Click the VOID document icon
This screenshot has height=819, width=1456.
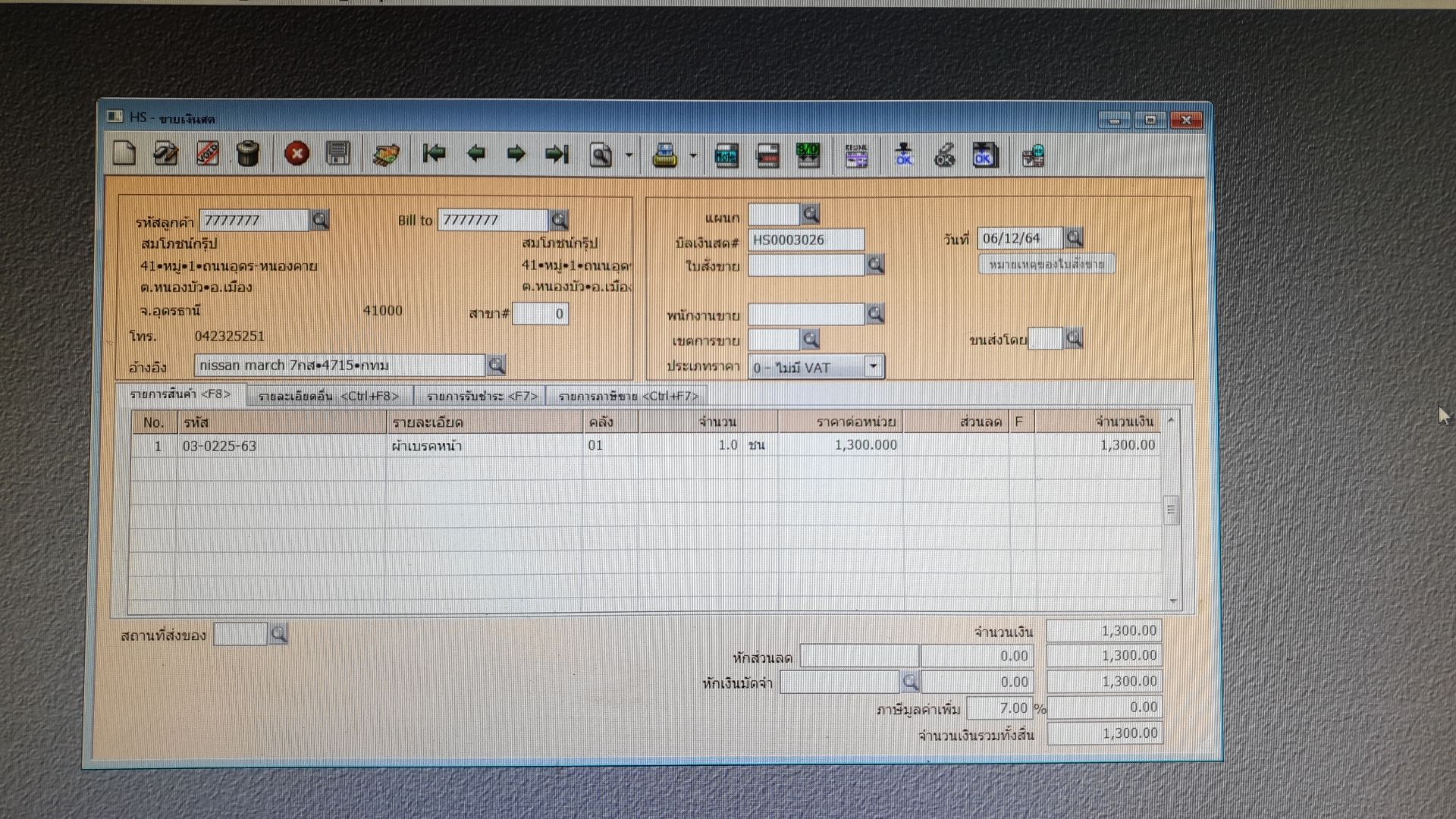pyautogui.click(x=207, y=154)
